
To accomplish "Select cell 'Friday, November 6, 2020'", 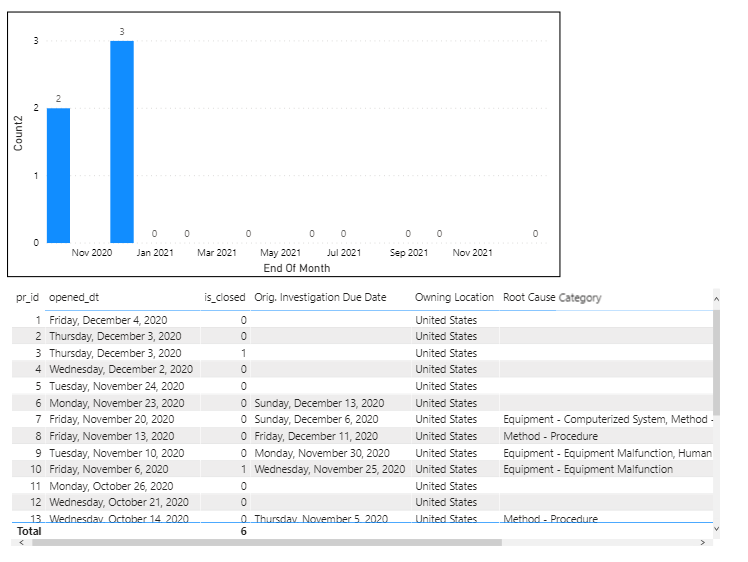I will 109,469.
